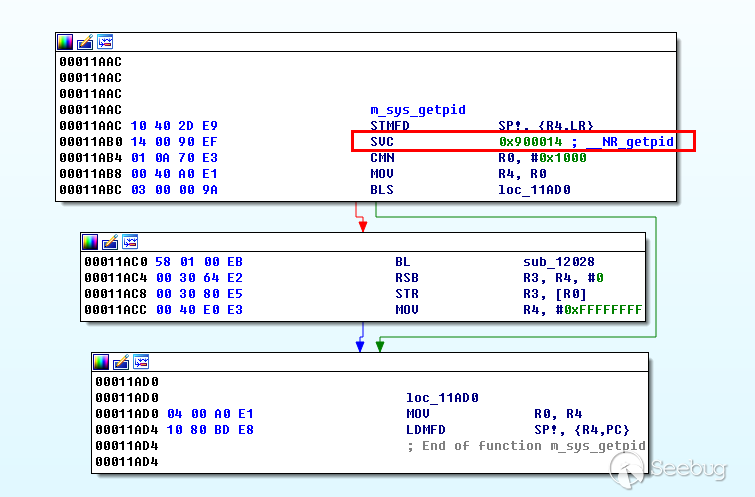Click operand SP!, {R4,PC}
Screen dimensions: 755x497
click(582, 430)
